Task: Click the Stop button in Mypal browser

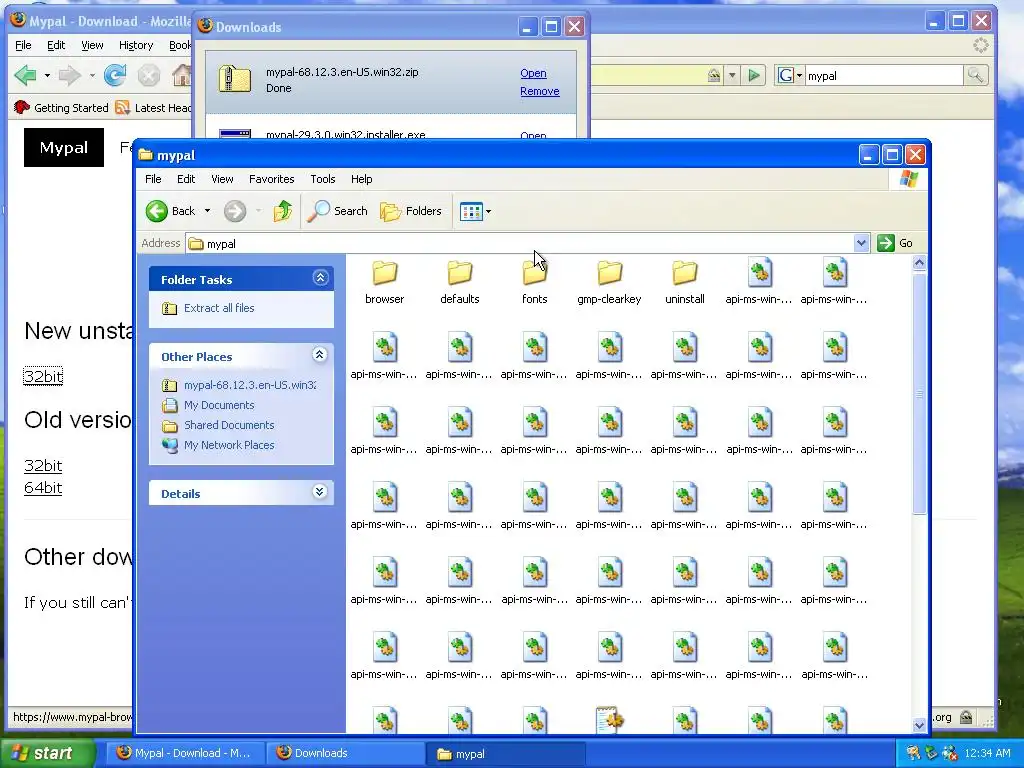Action: click(149, 76)
